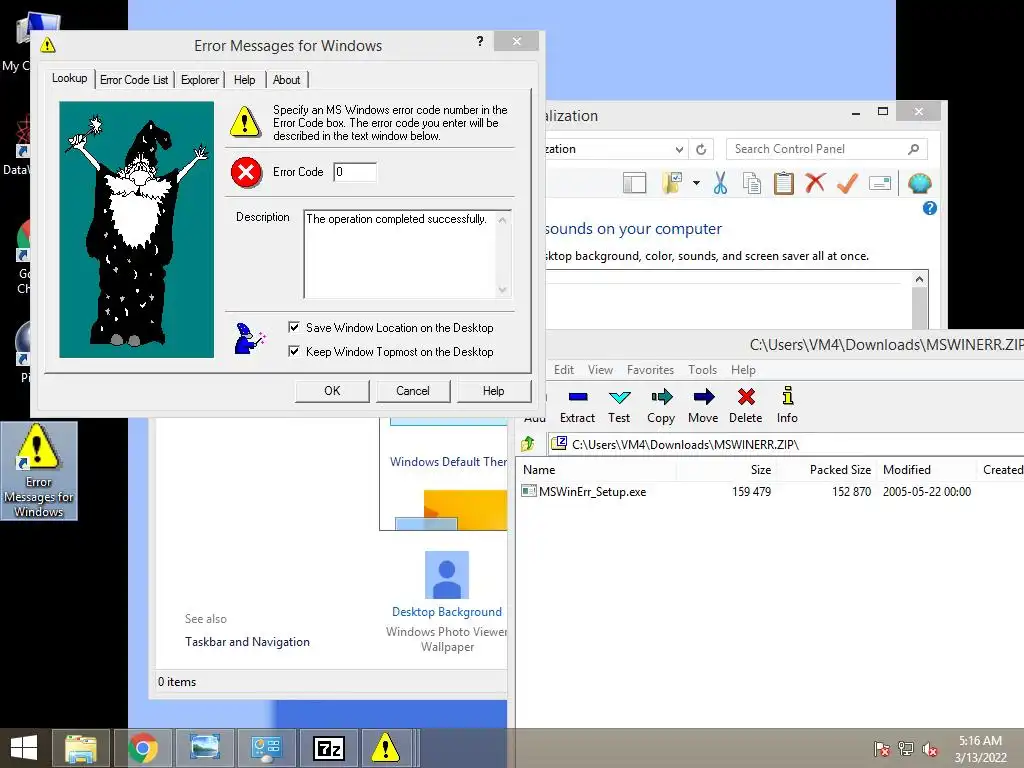The height and width of the screenshot is (768, 1024).
Task: Open the Tools menu in 7-Zip
Action: coord(702,370)
